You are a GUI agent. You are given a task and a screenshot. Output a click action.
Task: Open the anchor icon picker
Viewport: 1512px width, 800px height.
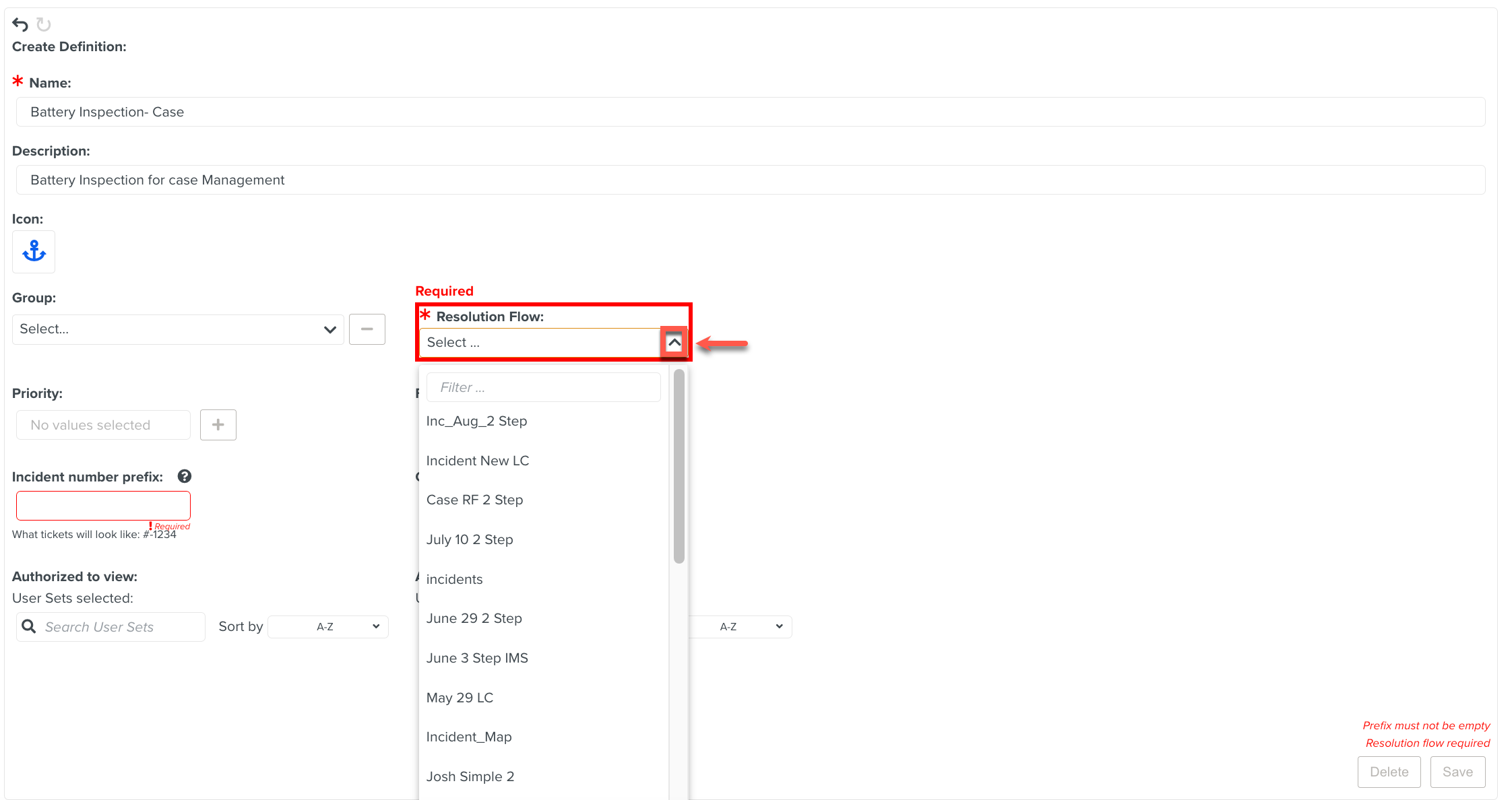click(x=34, y=252)
